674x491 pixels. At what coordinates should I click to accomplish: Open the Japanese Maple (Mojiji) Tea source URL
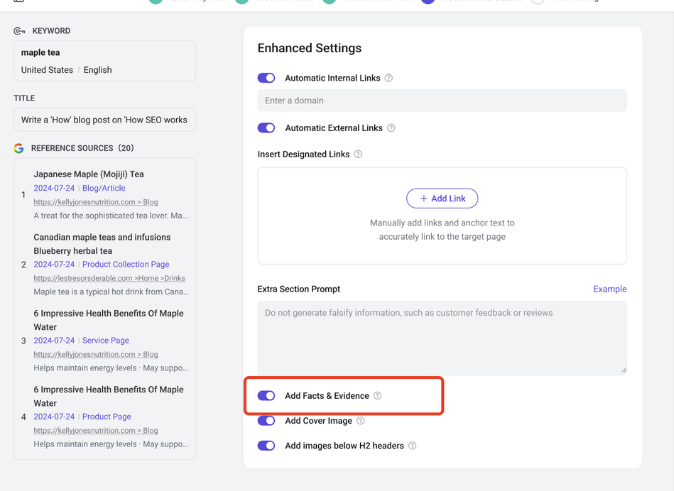tap(95, 201)
